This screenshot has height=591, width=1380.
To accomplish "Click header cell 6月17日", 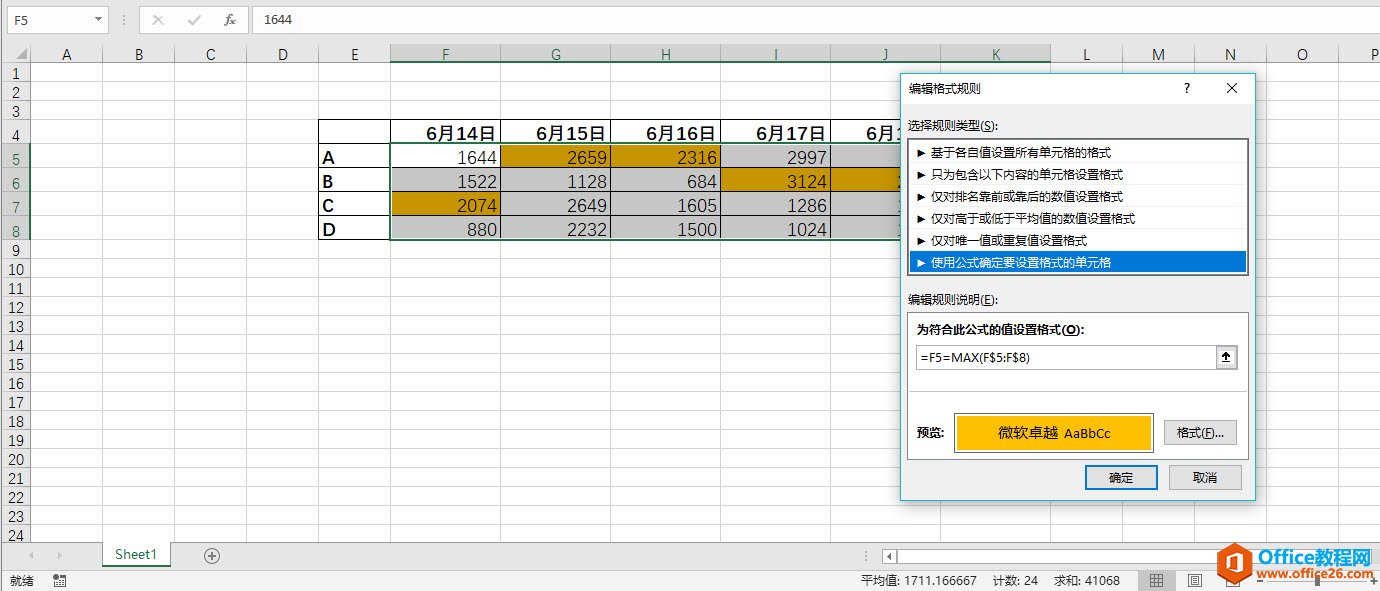I will pos(776,132).
